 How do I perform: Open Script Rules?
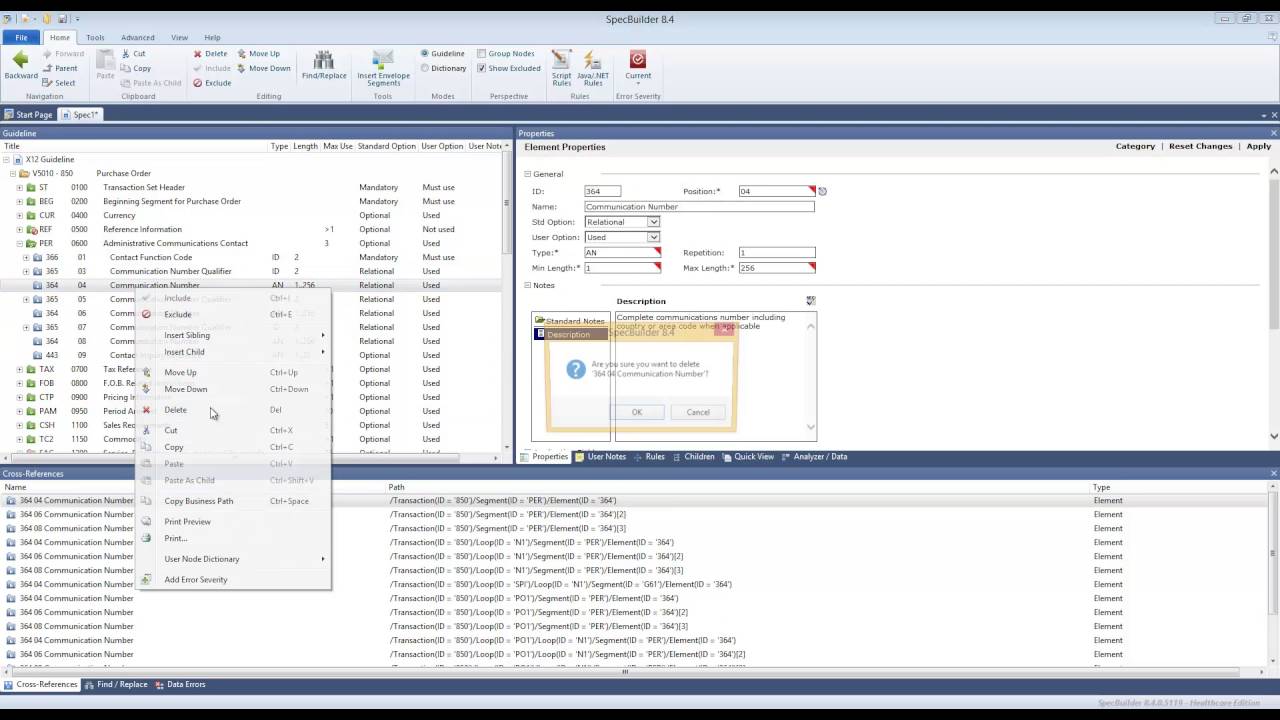point(562,68)
